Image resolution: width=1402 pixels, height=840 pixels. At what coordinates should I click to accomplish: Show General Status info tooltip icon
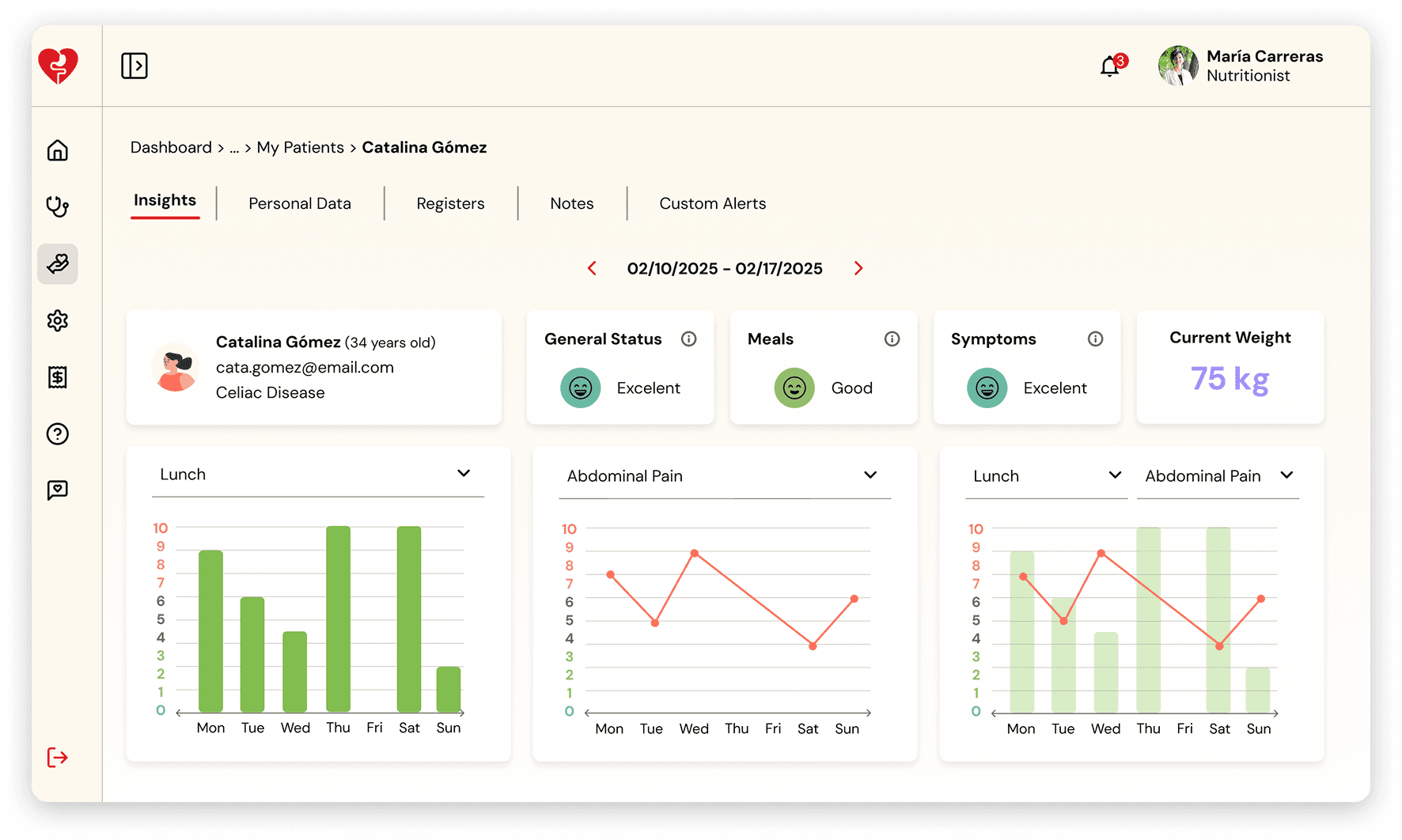pyautogui.click(x=689, y=339)
